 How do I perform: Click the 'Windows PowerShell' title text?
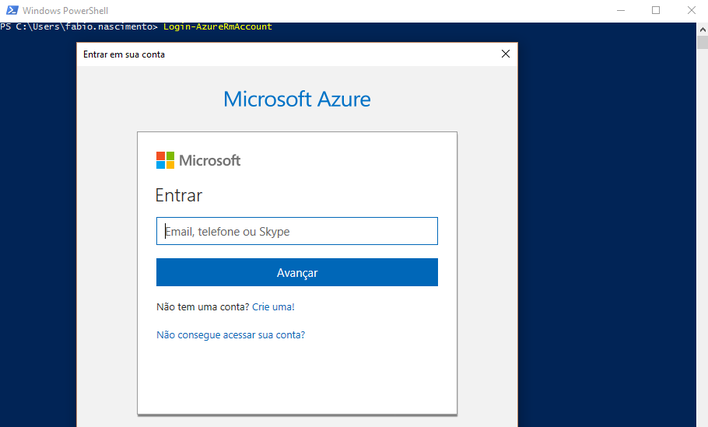tap(65, 10)
